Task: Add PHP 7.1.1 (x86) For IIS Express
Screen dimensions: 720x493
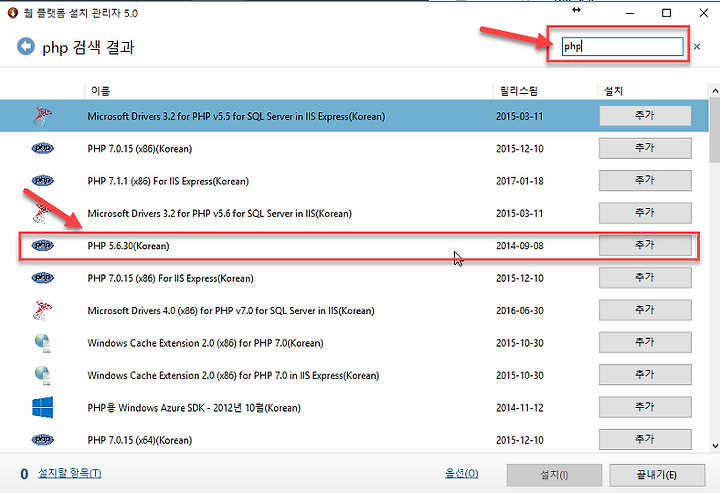Action: [x=645, y=180]
